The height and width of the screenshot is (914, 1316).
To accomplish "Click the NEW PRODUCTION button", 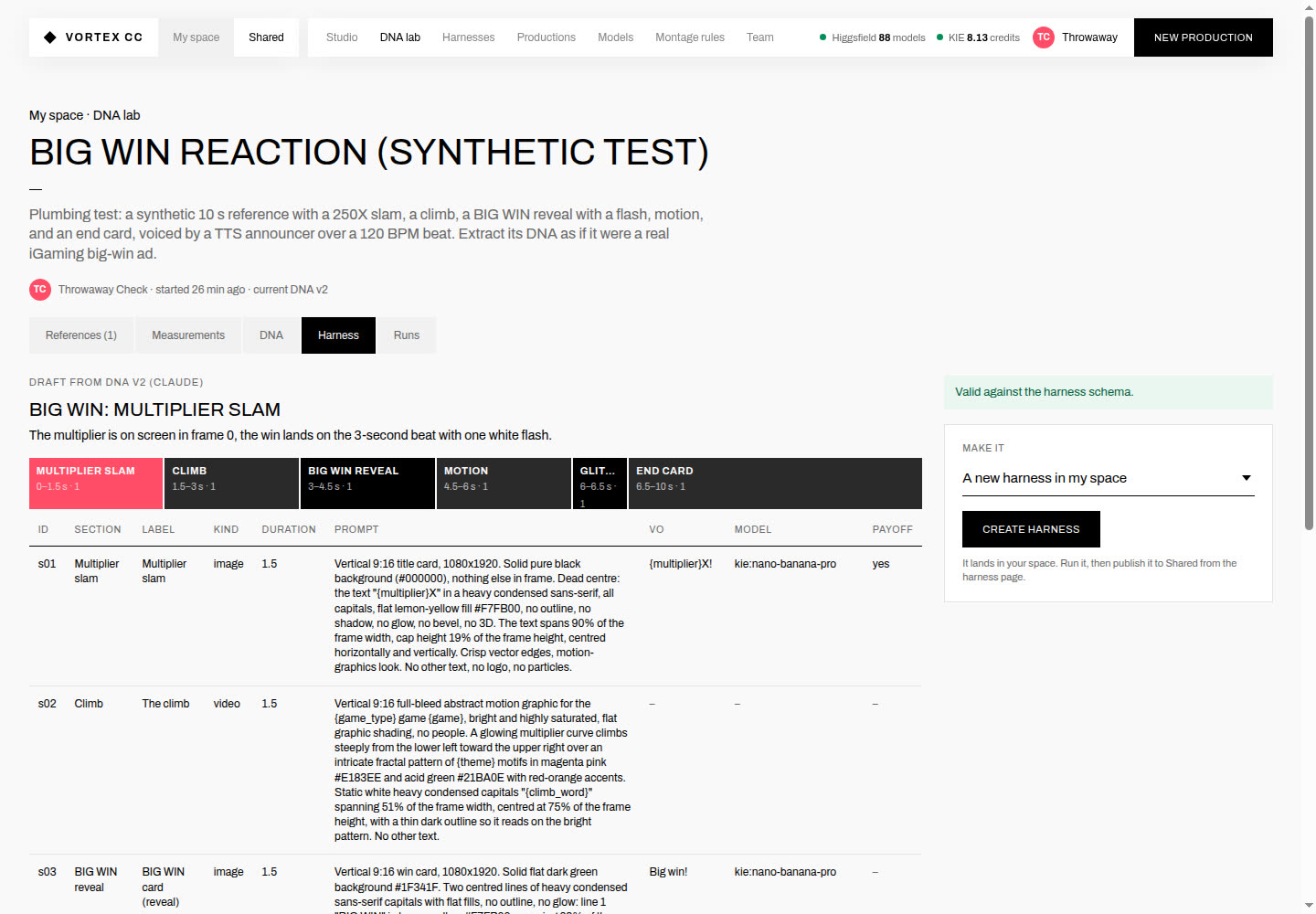I will tap(1204, 37).
